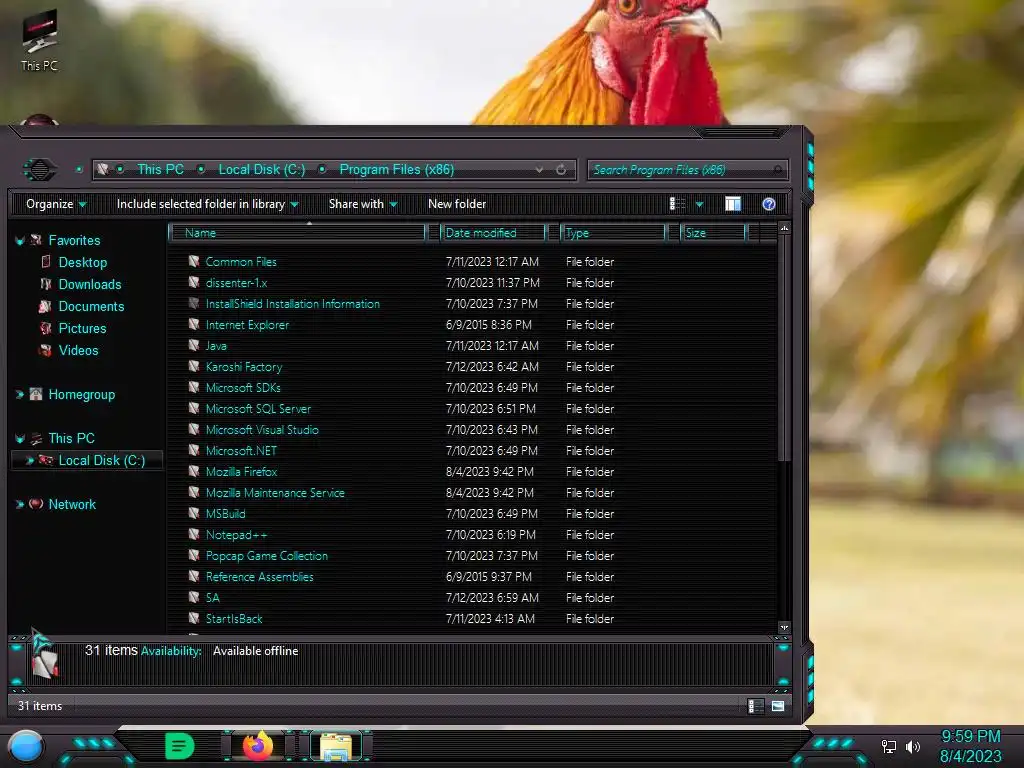
Task: Collapse the This PC tree node
Action: tap(20, 439)
